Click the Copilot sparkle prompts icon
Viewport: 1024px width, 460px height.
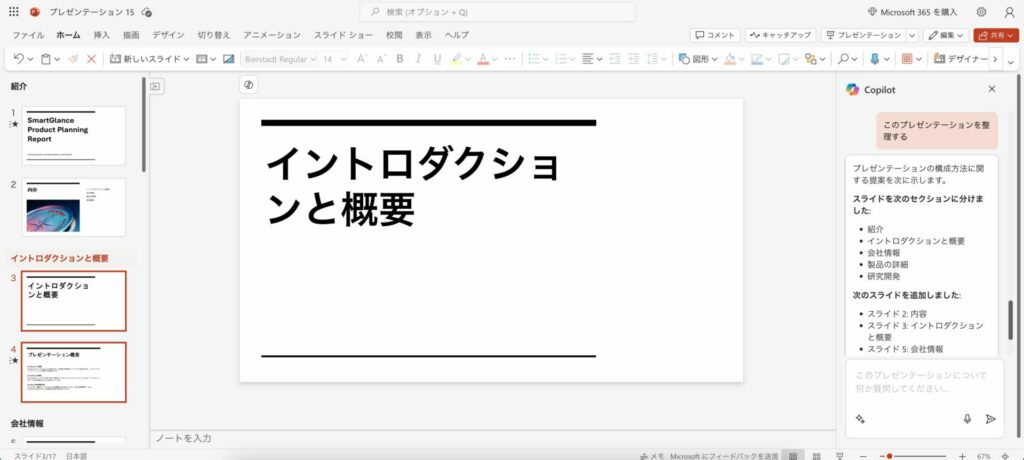(x=860, y=419)
